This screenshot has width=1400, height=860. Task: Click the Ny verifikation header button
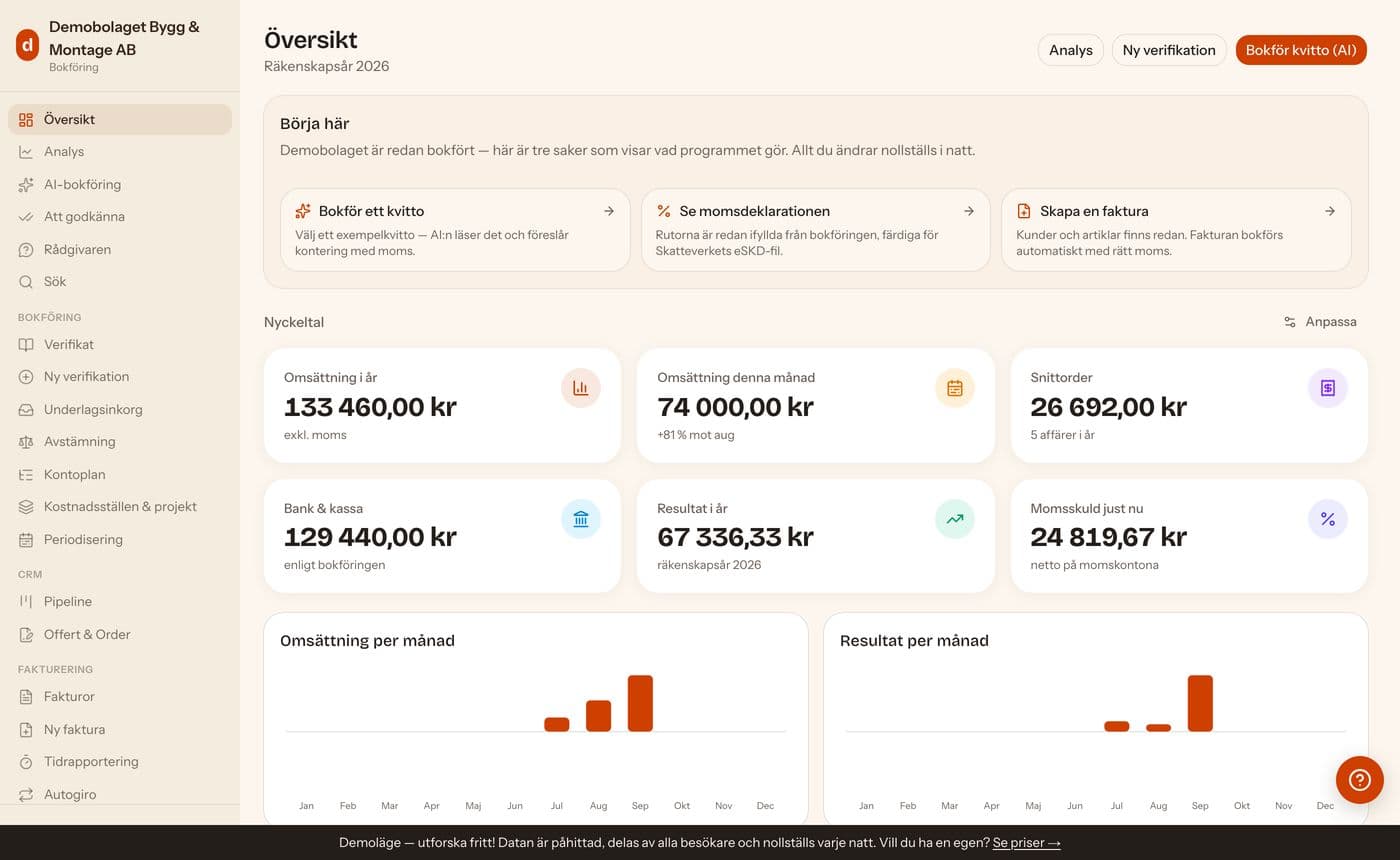click(1169, 50)
